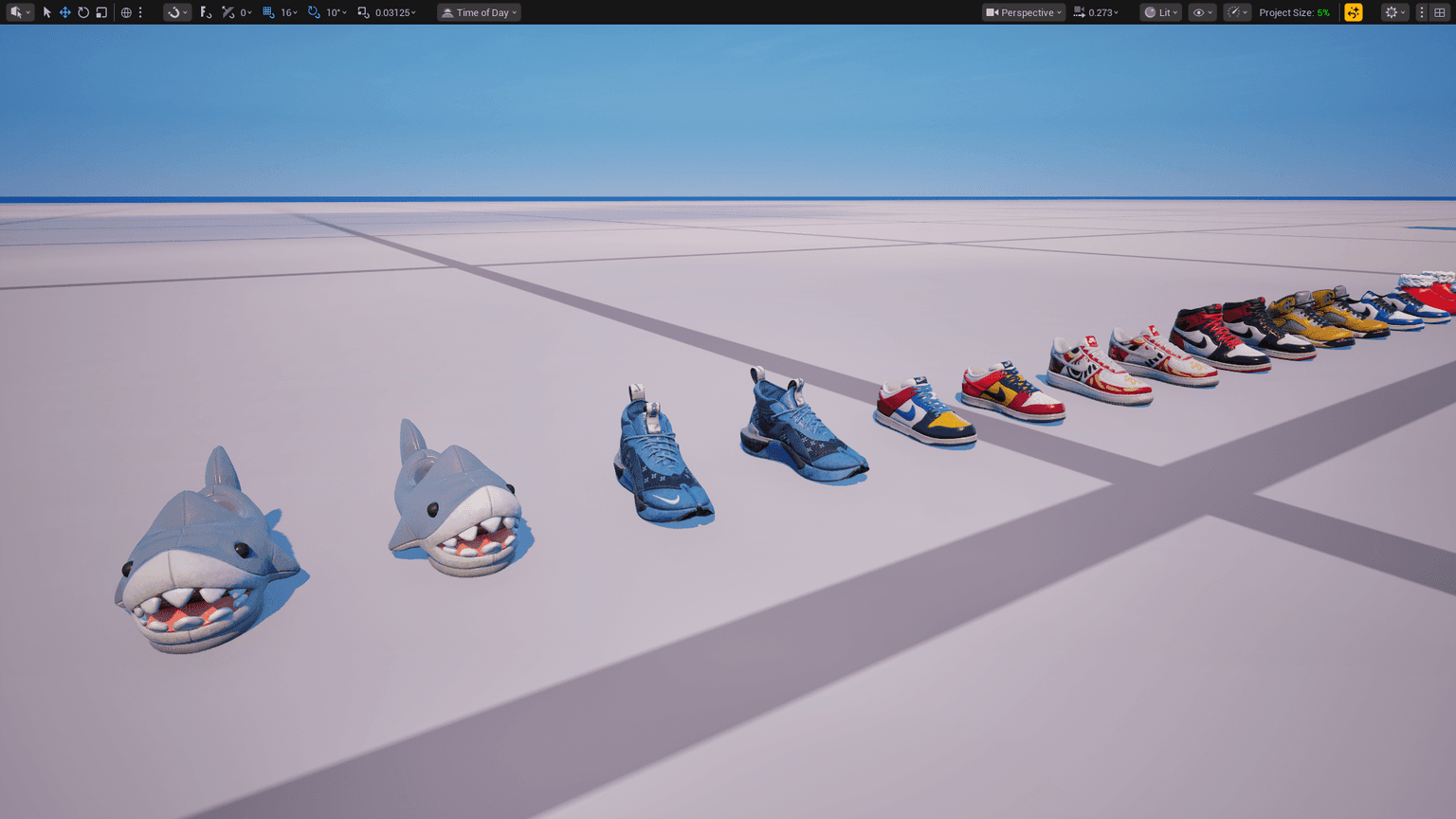Open the selection mode dropdown

pos(20,12)
